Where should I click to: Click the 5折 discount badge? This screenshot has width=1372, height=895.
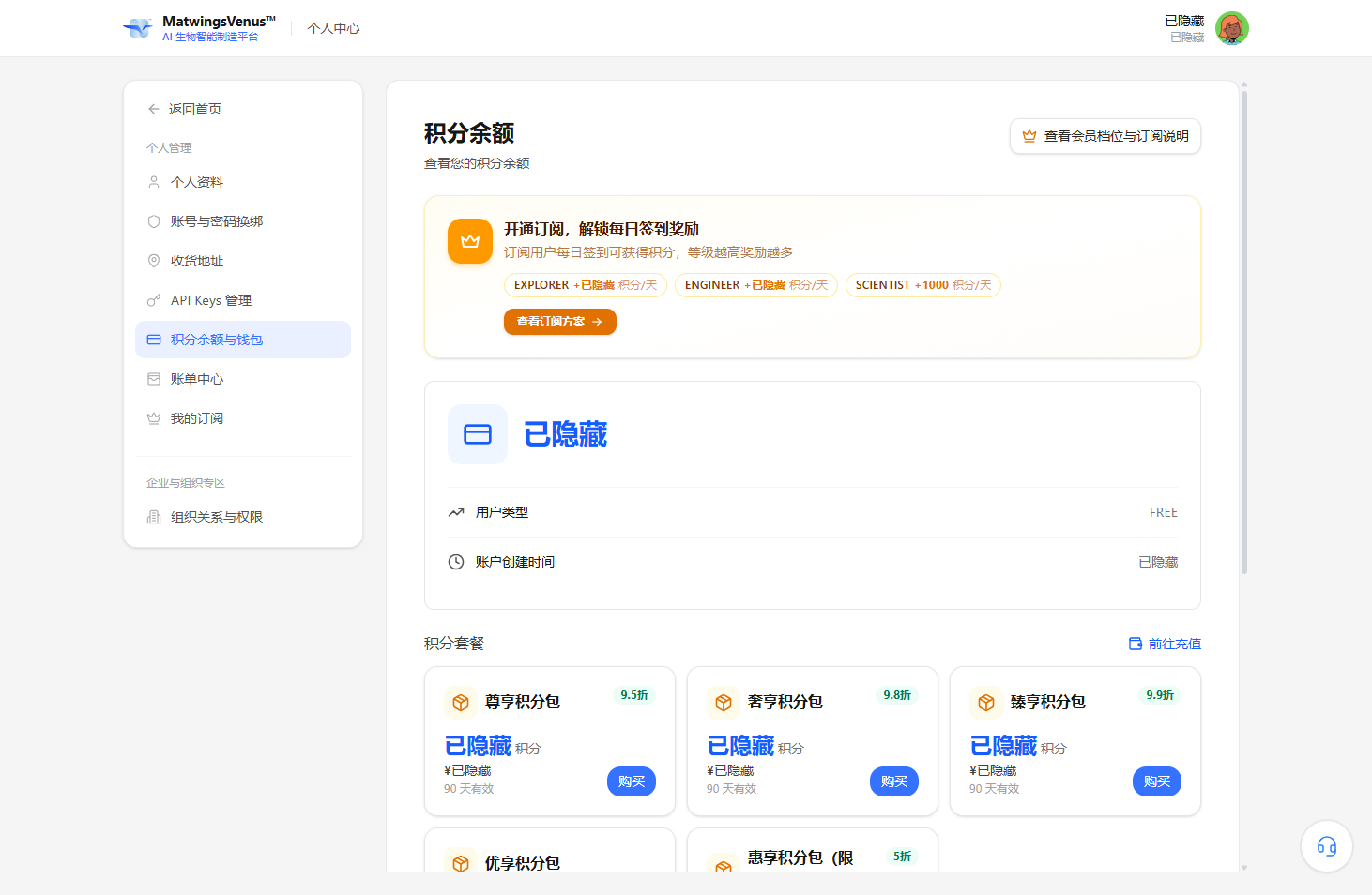903,857
